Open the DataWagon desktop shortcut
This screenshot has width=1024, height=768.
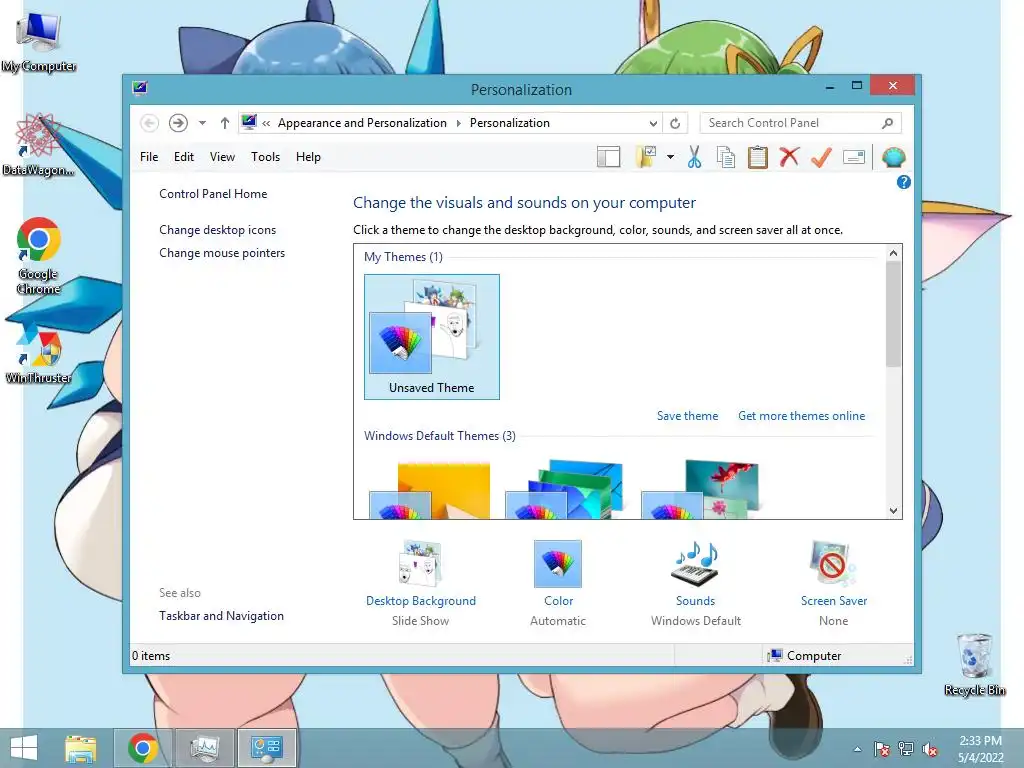coord(38,144)
